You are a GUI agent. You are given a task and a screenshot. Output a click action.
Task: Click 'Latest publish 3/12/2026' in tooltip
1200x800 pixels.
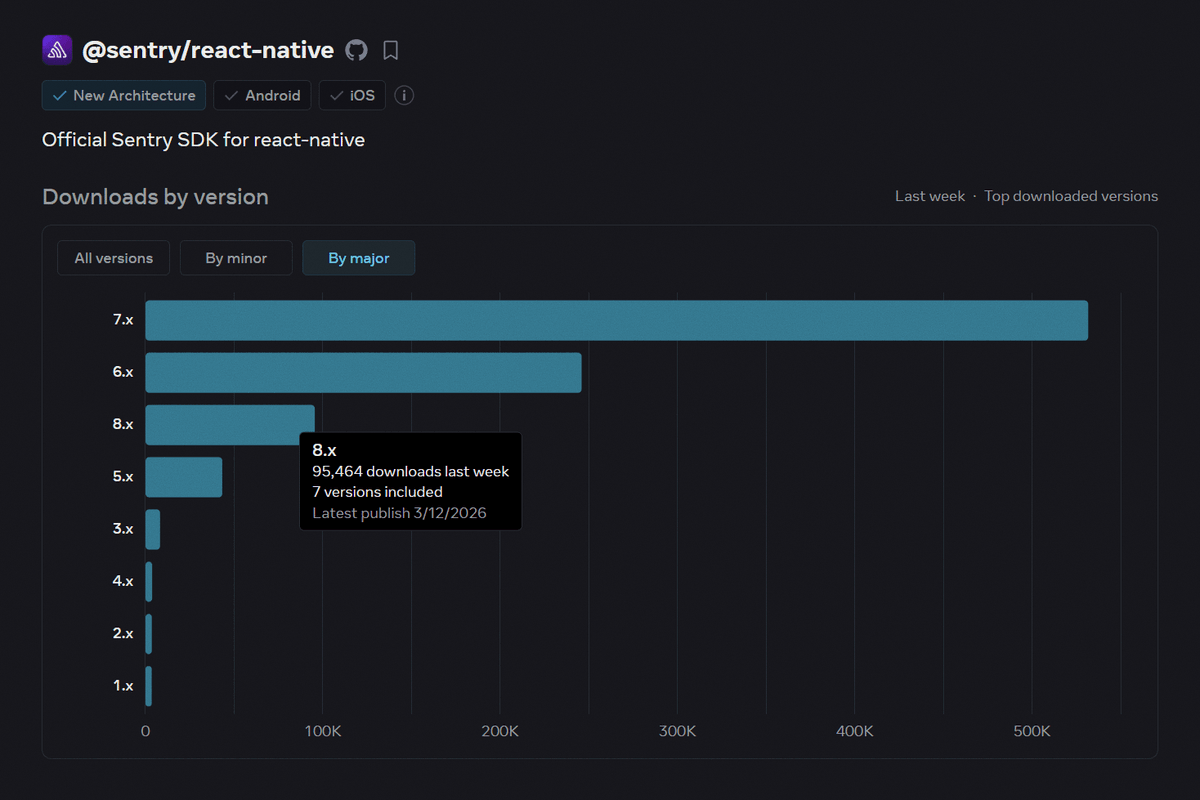click(400, 513)
